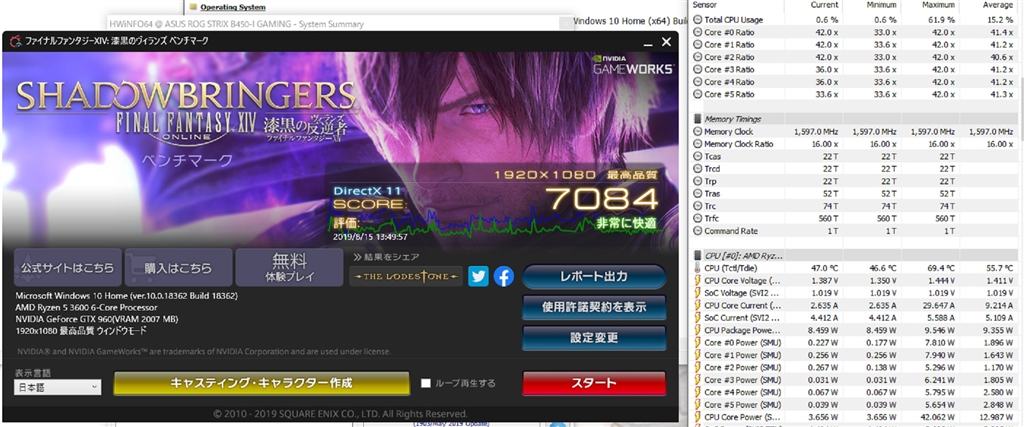Click the icon beside Total CPU Usage

click(698, 20)
